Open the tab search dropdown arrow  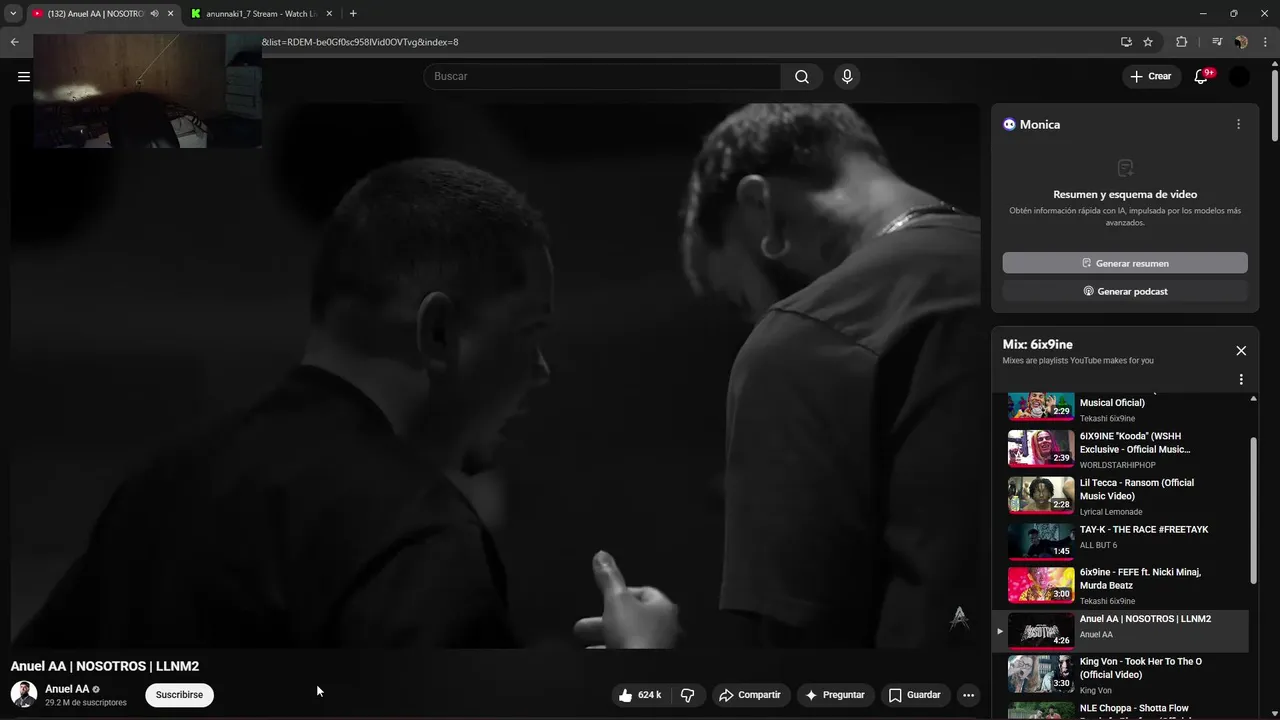click(x=13, y=14)
